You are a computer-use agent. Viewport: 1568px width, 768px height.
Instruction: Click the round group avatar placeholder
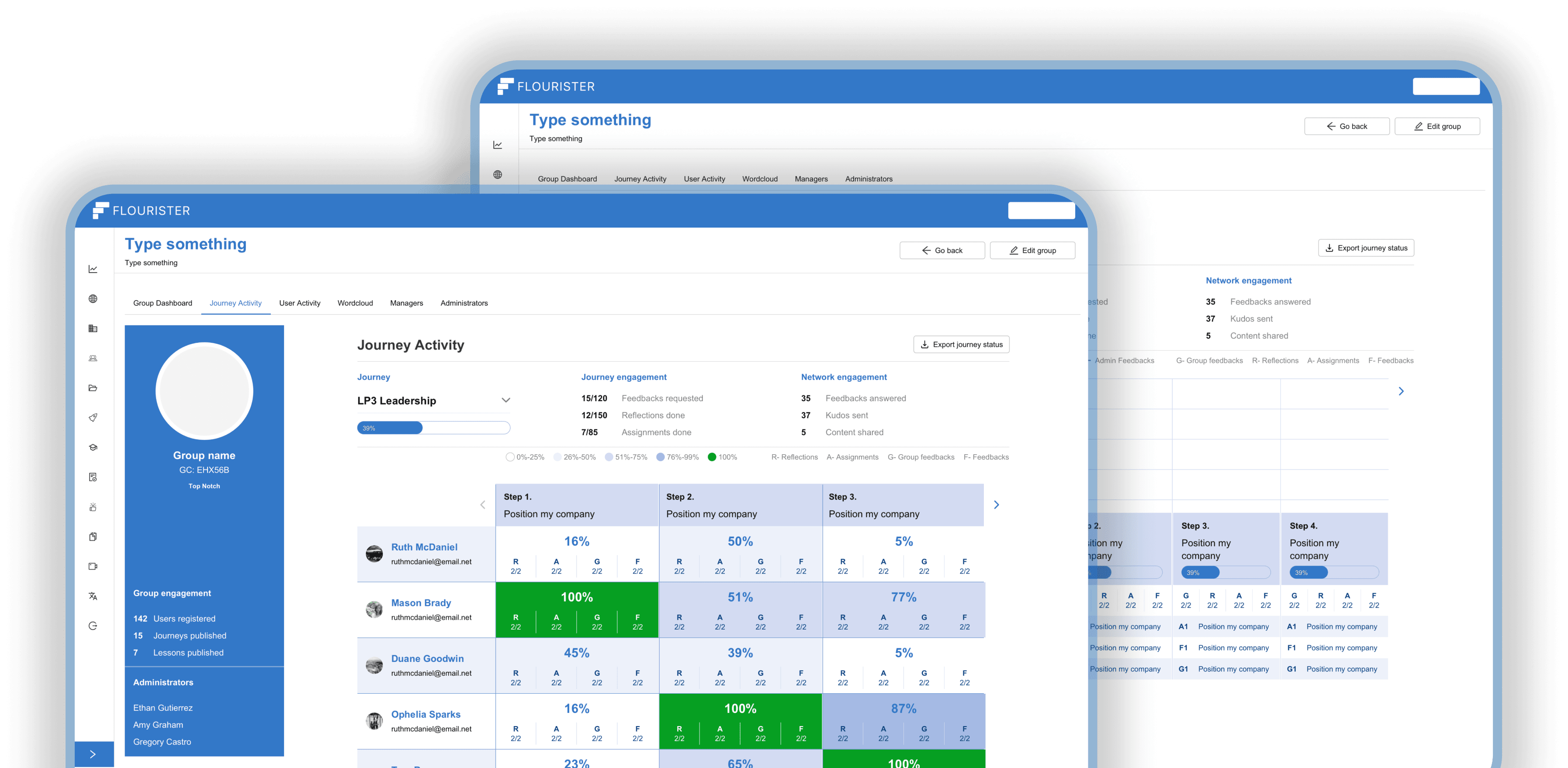click(204, 391)
